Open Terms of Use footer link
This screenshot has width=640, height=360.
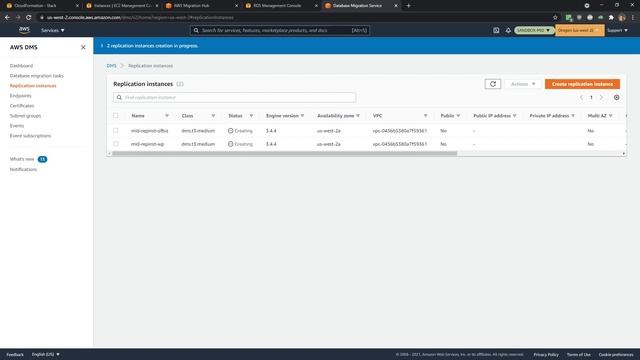(578, 354)
